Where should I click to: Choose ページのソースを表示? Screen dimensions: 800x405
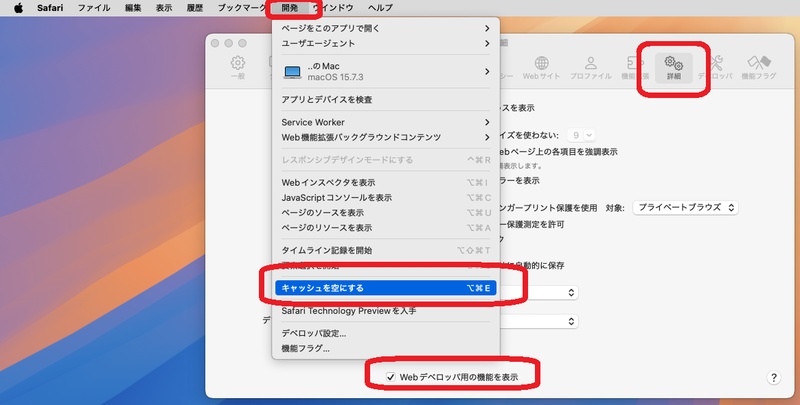point(386,213)
